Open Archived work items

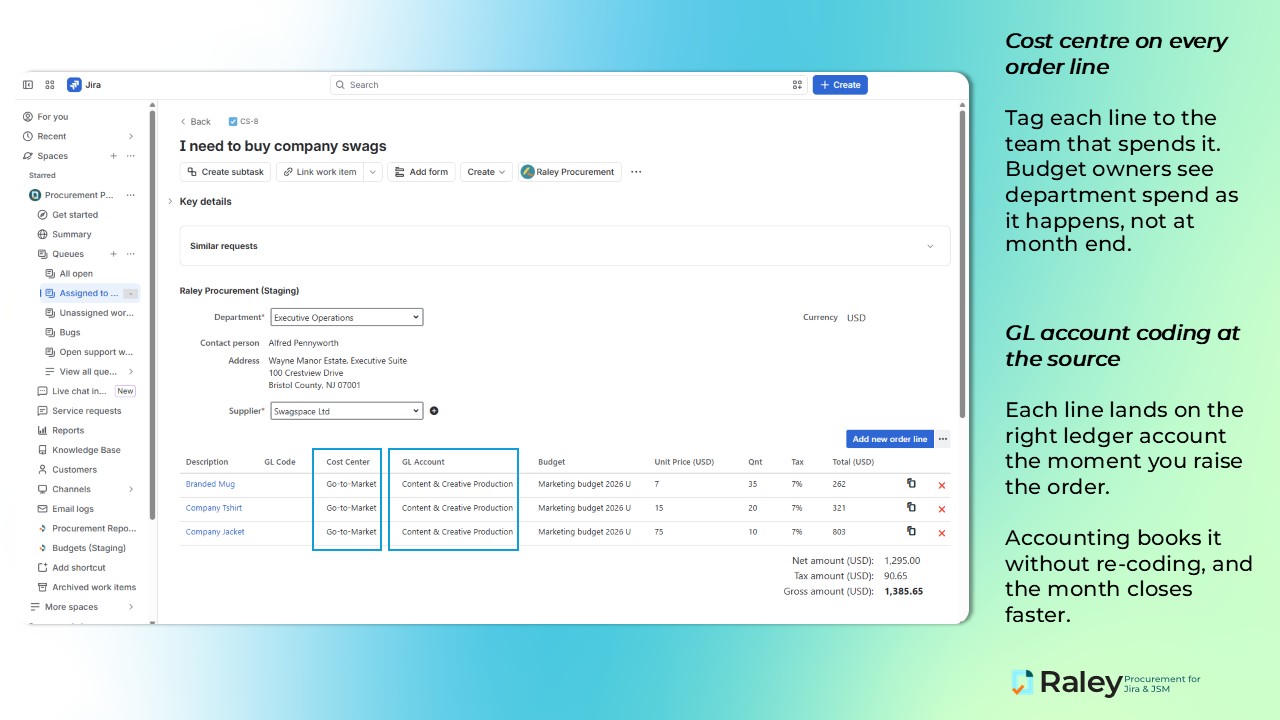94,587
